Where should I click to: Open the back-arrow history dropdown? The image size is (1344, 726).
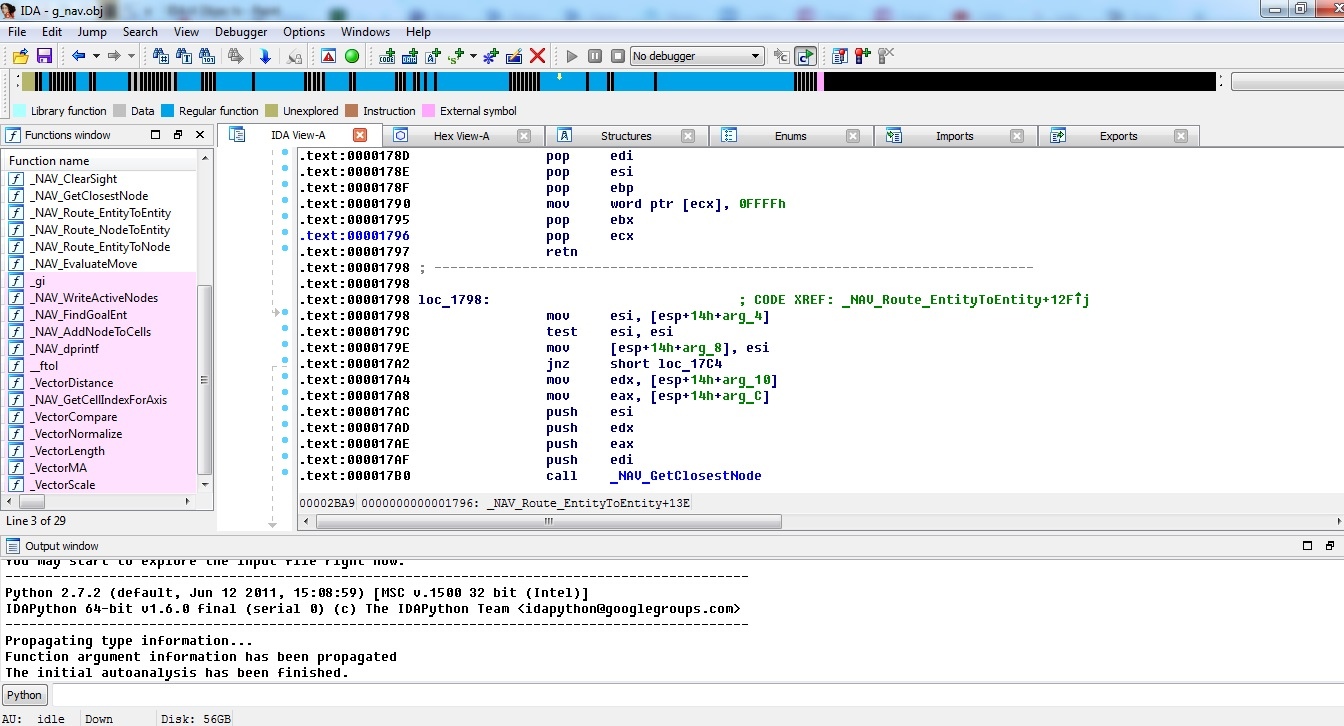[x=96, y=56]
